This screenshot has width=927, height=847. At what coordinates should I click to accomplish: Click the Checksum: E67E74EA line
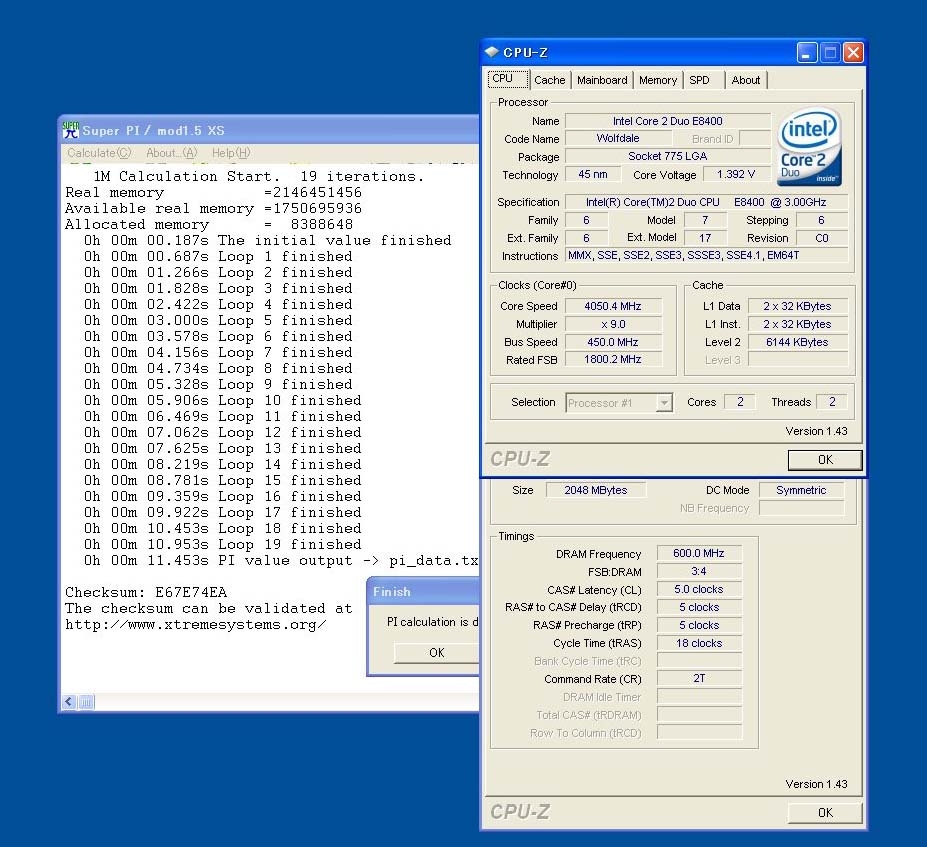click(146, 592)
